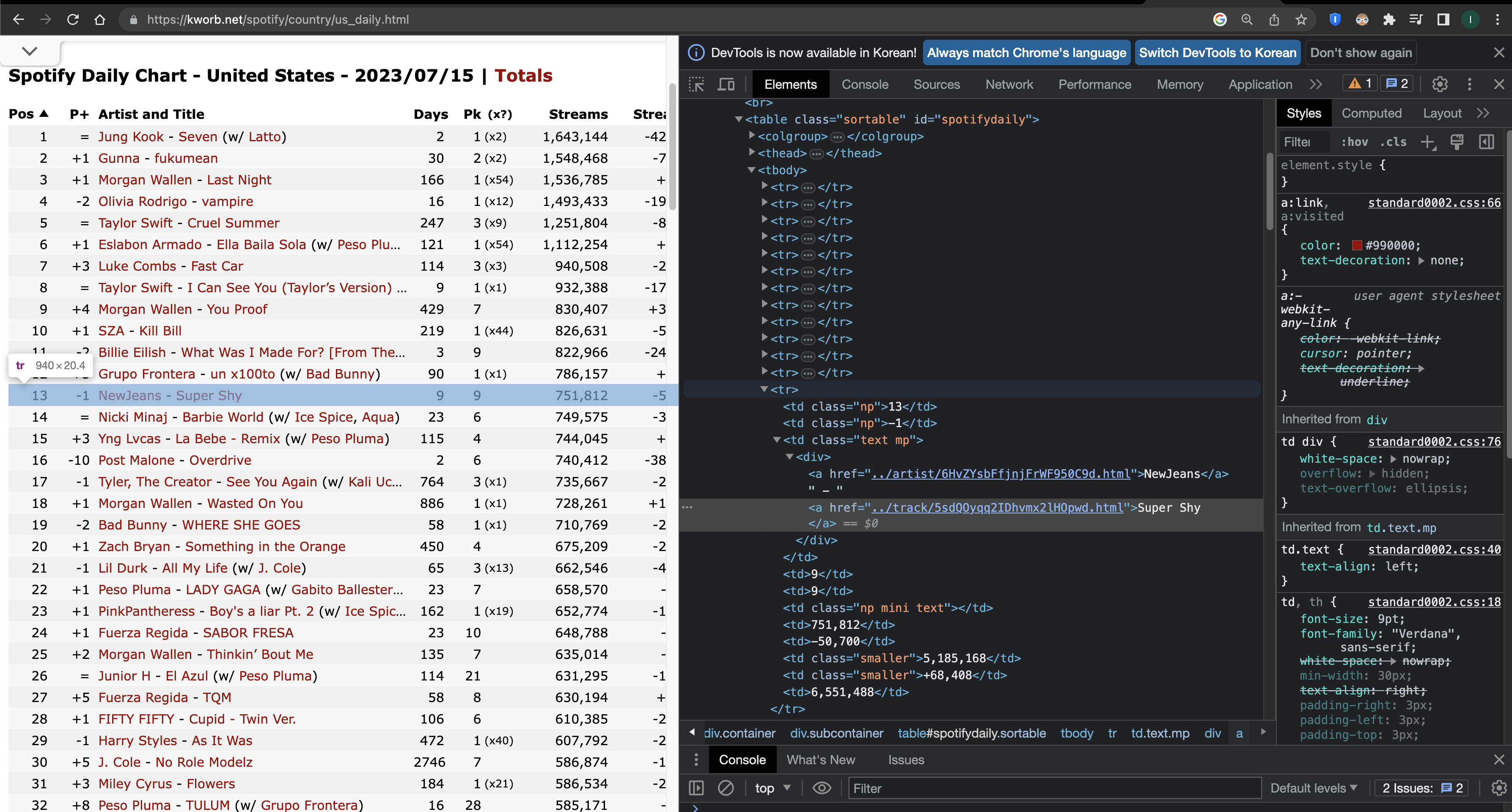Screen dimensions: 1512x812
Task: Focus the console Filter input field
Action: pyautogui.click(x=1053, y=788)
